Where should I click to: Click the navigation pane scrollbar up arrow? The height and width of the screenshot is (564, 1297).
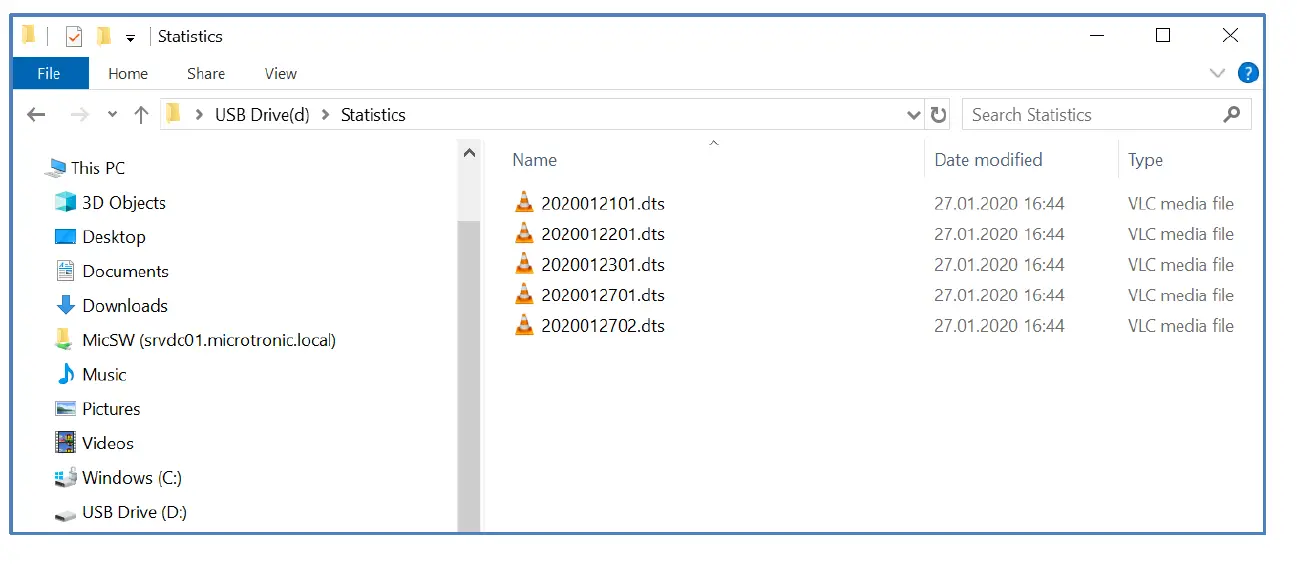point(469,153)
